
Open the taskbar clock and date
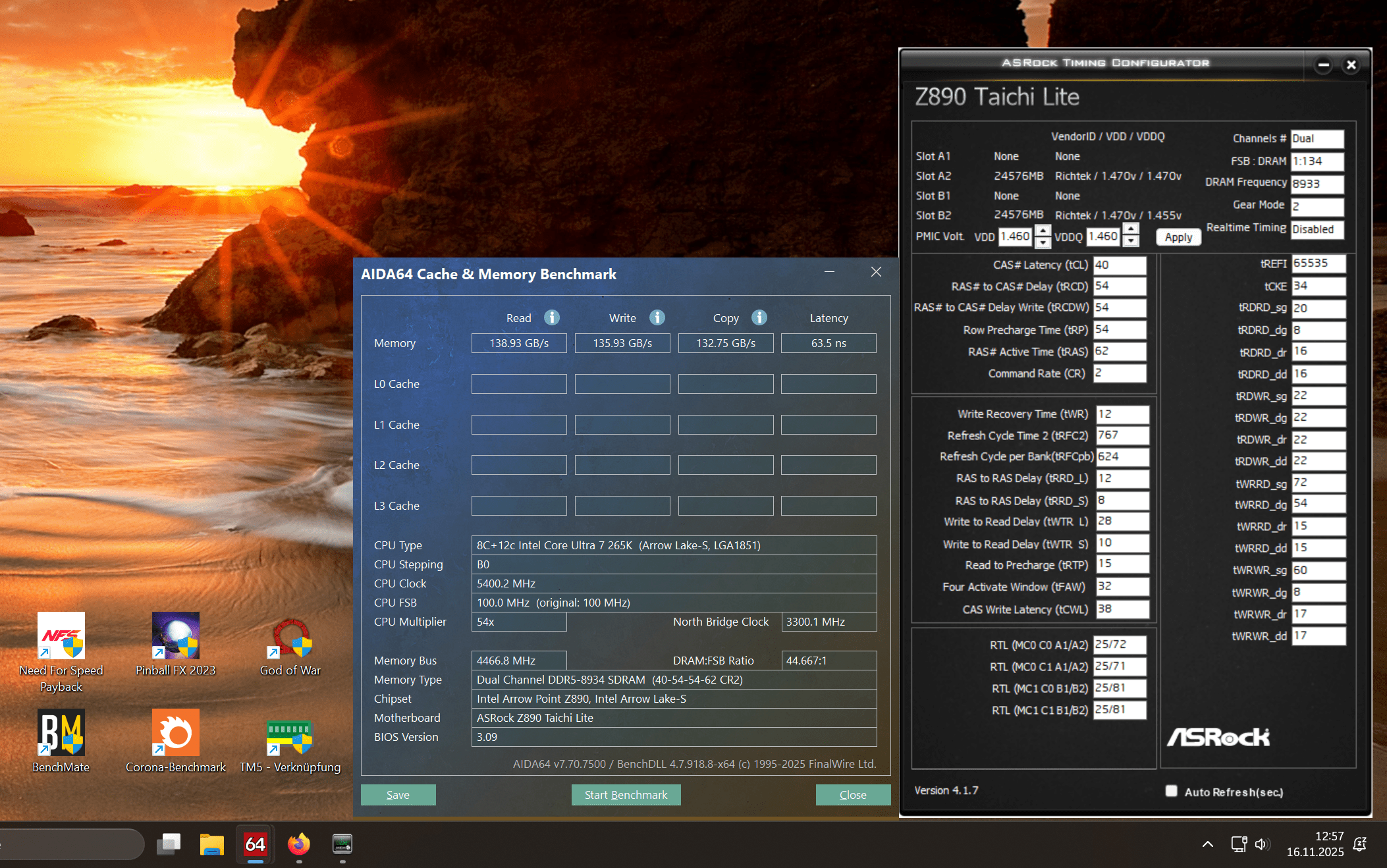tap(1315, 844)
